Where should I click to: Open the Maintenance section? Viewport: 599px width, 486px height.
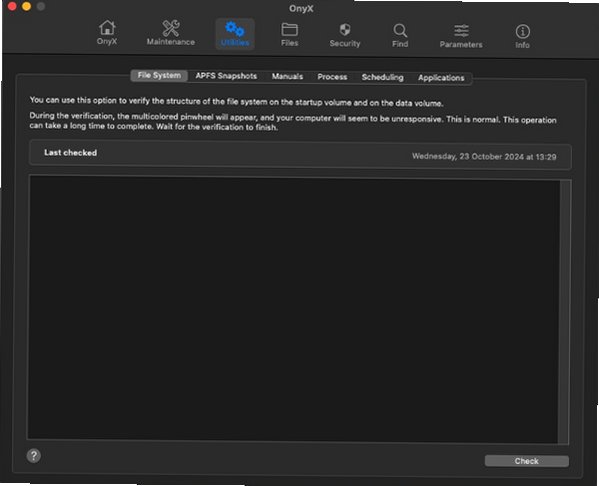[171, 33]
